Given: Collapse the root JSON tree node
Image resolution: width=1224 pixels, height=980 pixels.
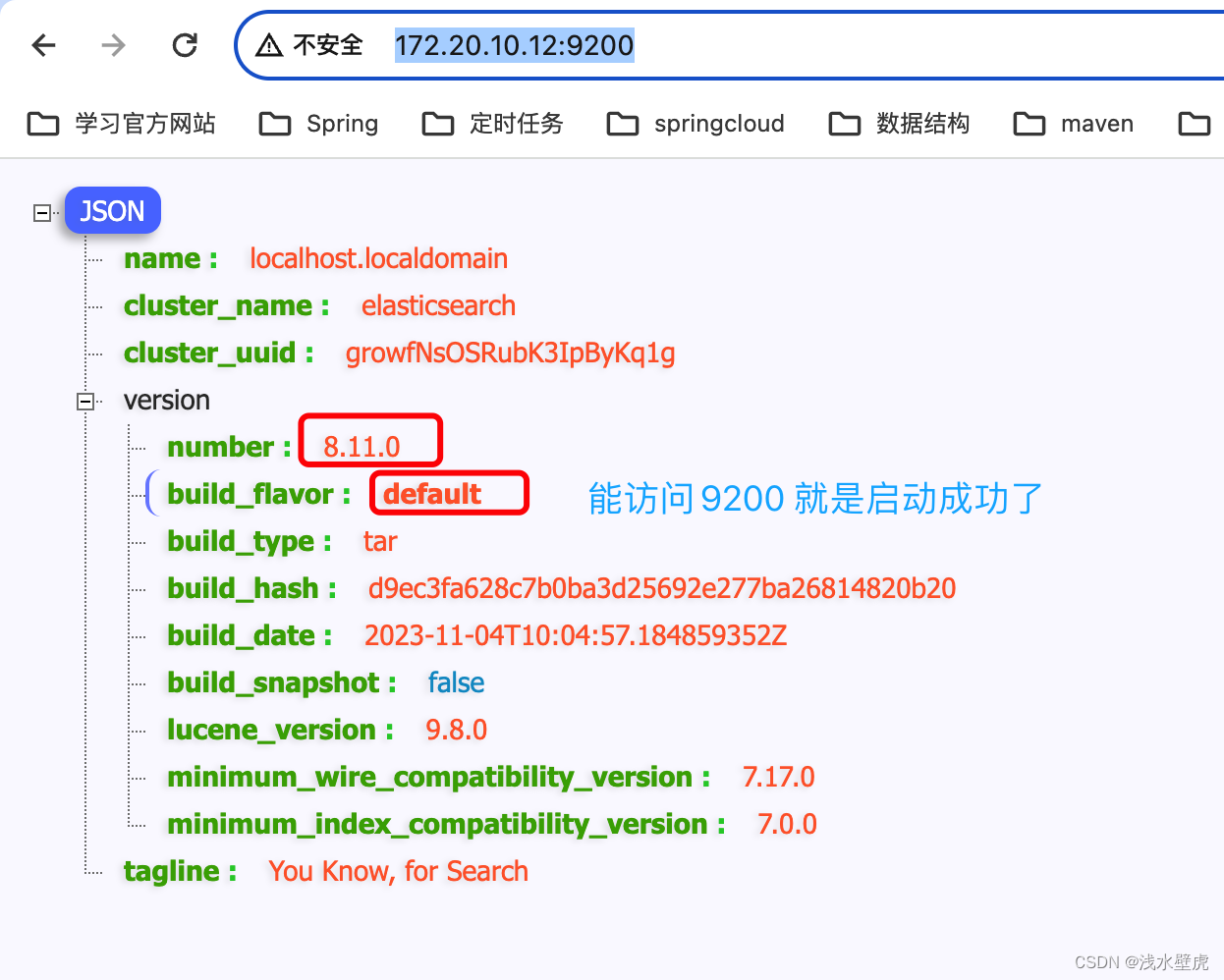Looking at the screenshot, I should tap(42, 212).
